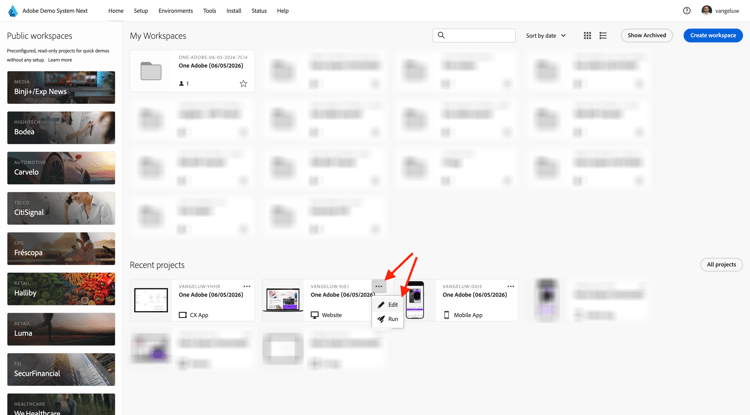Open the Home menu

[x=116, y=11]
